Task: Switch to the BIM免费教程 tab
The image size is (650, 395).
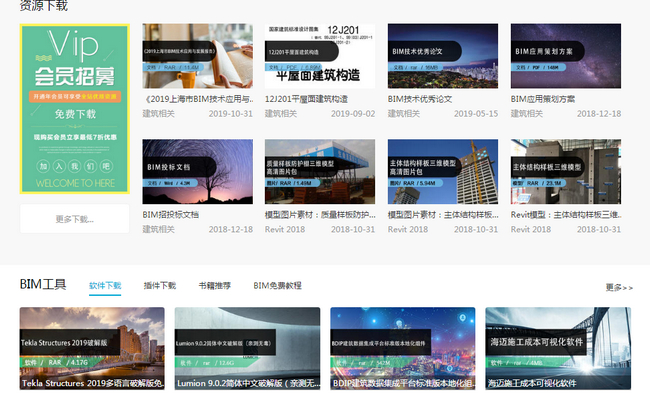Action: (x=277, y=286)
